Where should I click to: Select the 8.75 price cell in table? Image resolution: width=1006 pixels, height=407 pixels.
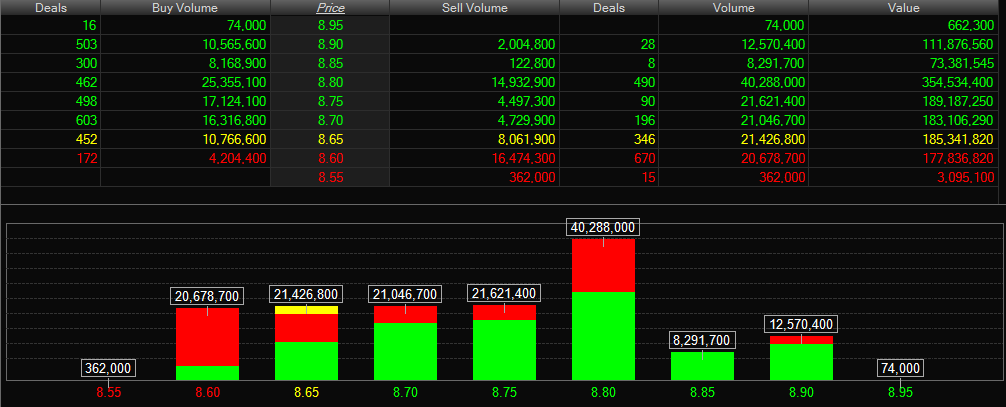330,101
